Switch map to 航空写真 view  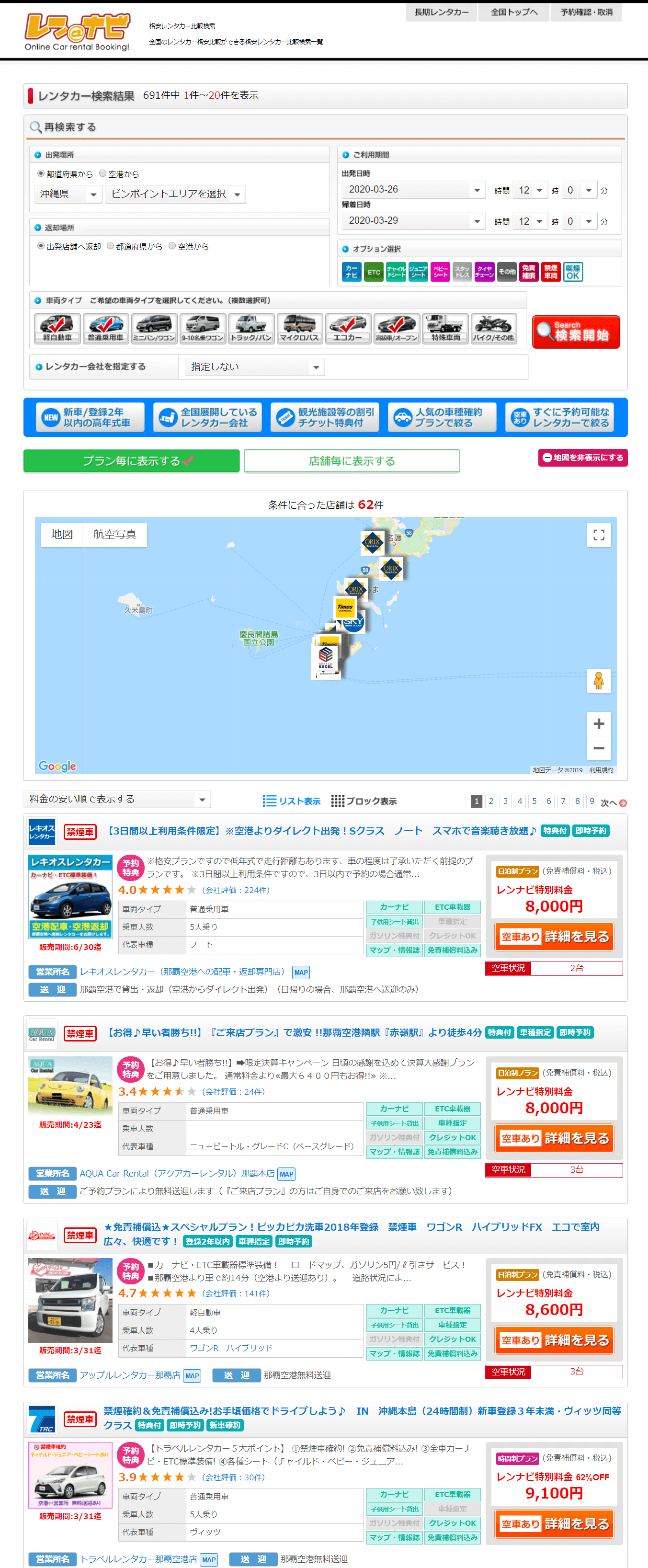114,535
